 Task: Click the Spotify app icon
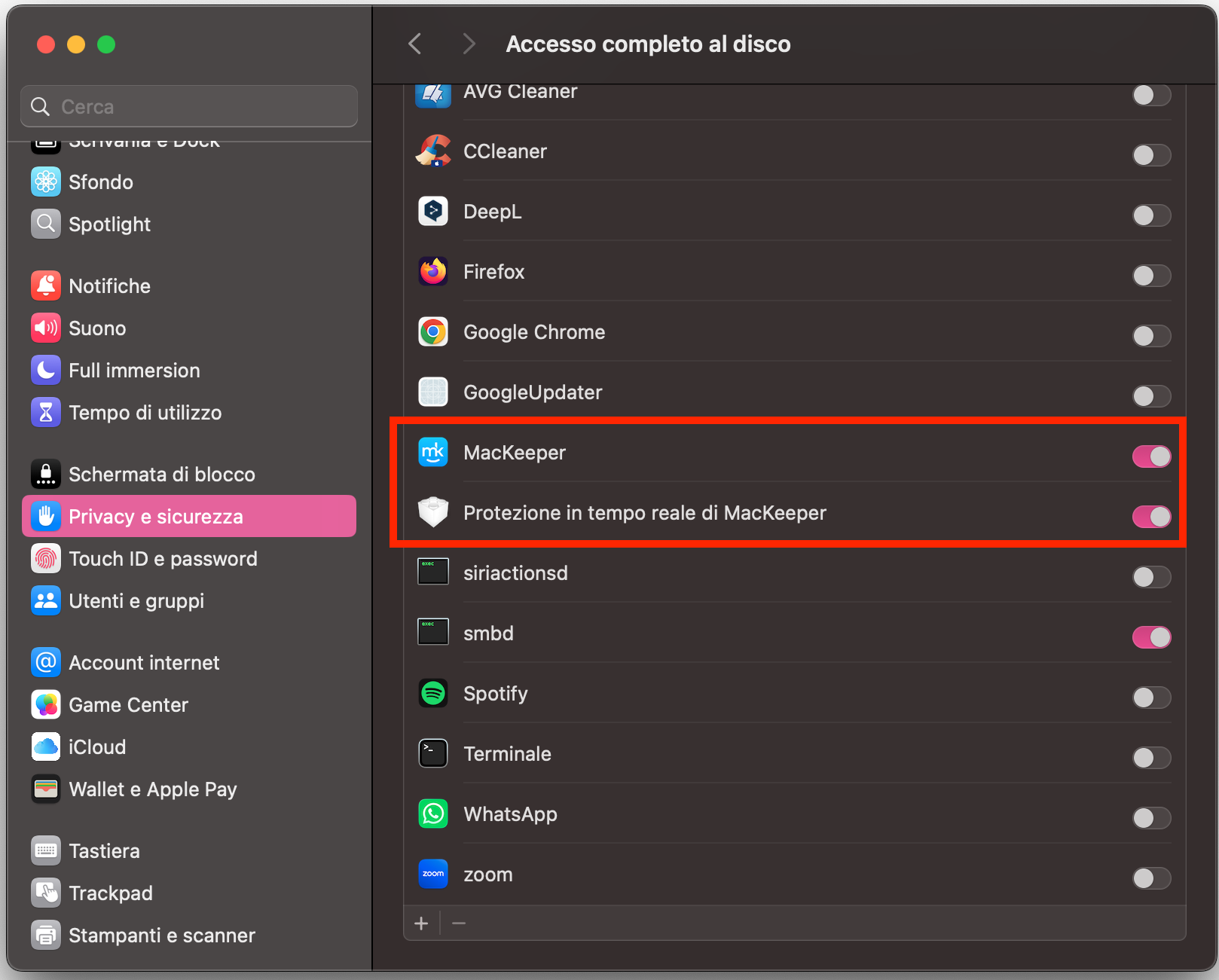point(433,693)
